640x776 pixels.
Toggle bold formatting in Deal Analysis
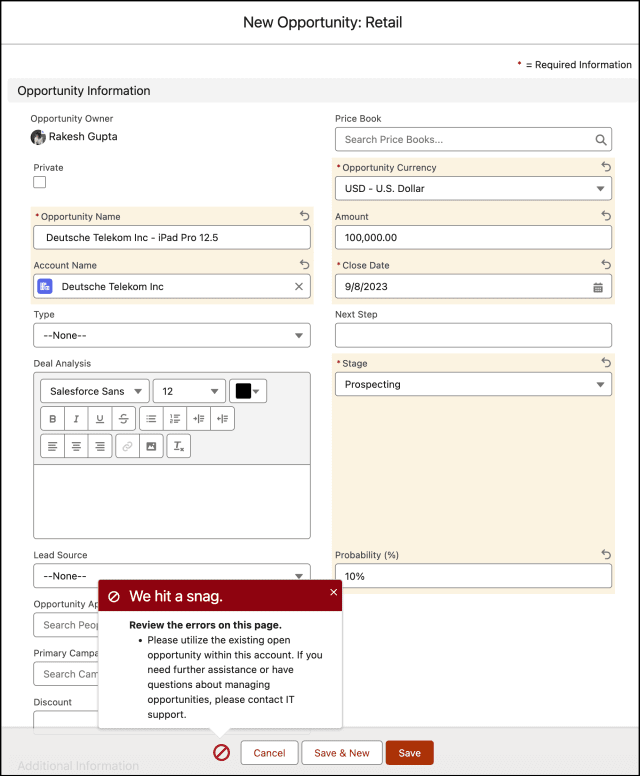[53, 419]
